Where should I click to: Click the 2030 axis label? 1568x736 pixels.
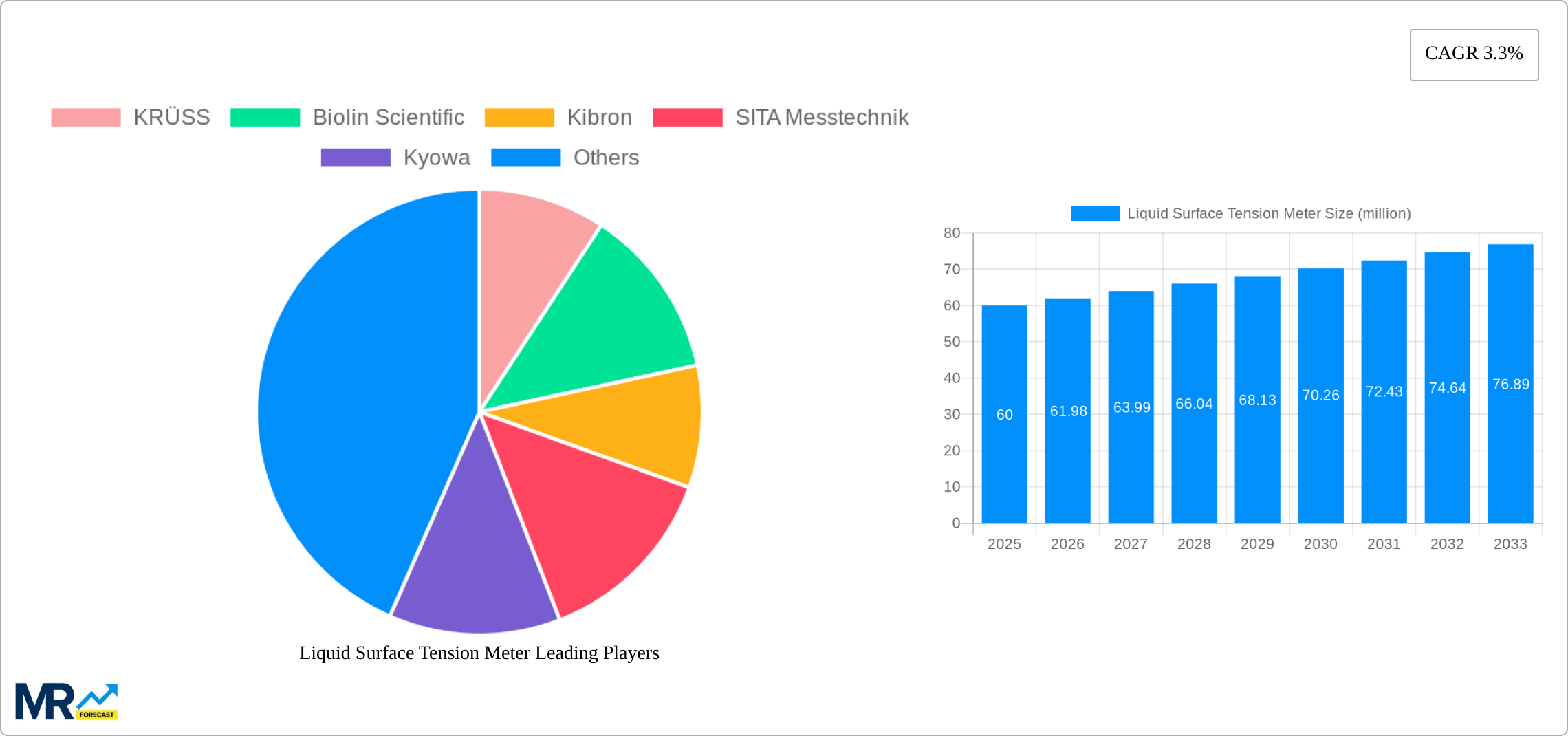pos(1320,543)
